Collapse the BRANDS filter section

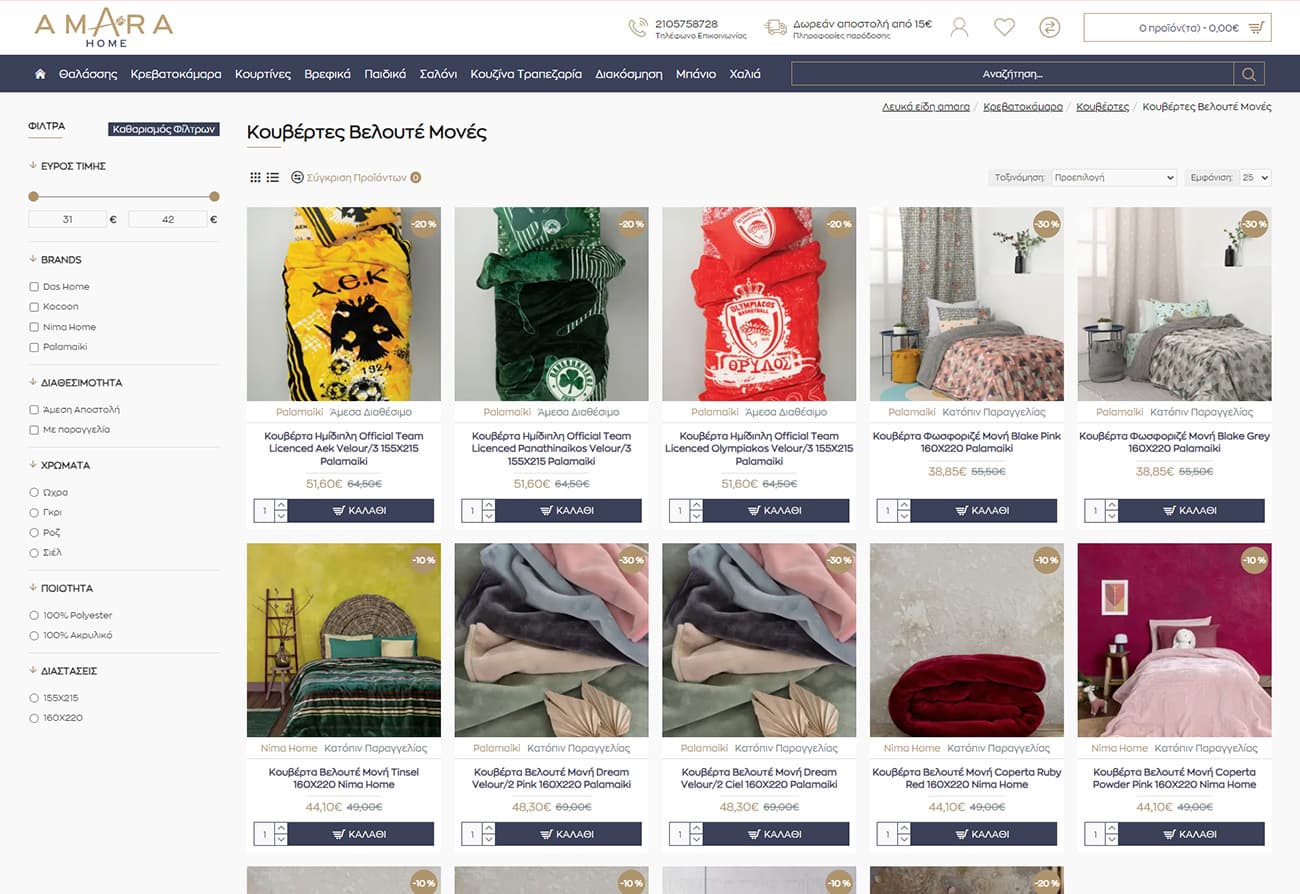coord(55,260)
